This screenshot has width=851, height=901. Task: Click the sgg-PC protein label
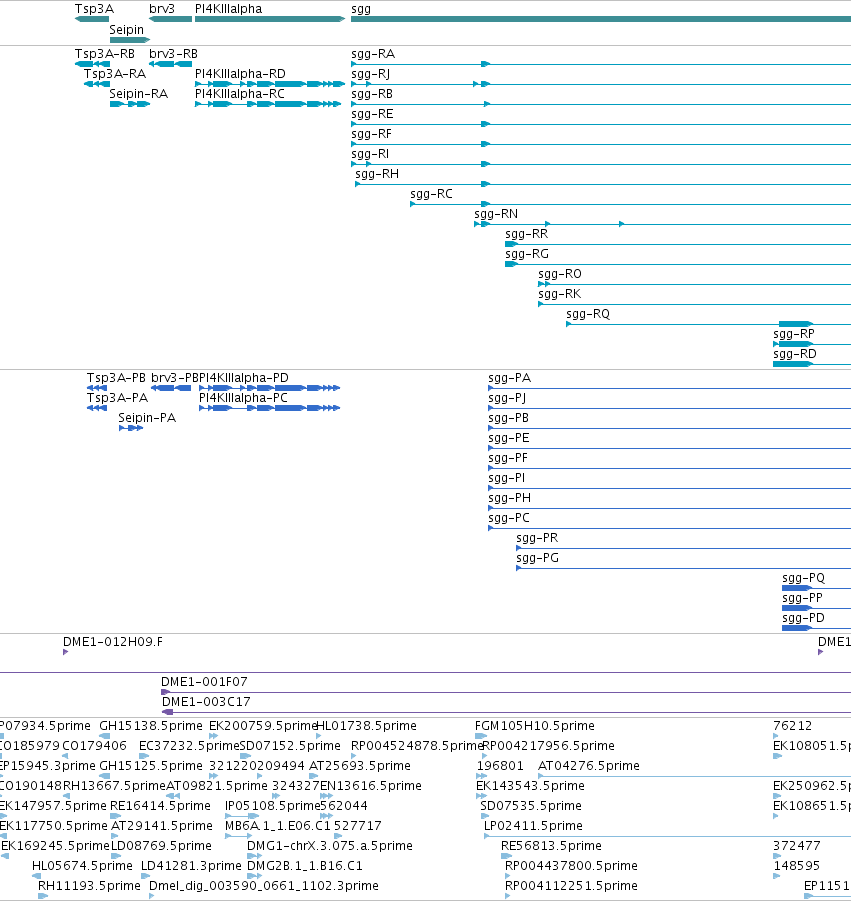[509, 518]
